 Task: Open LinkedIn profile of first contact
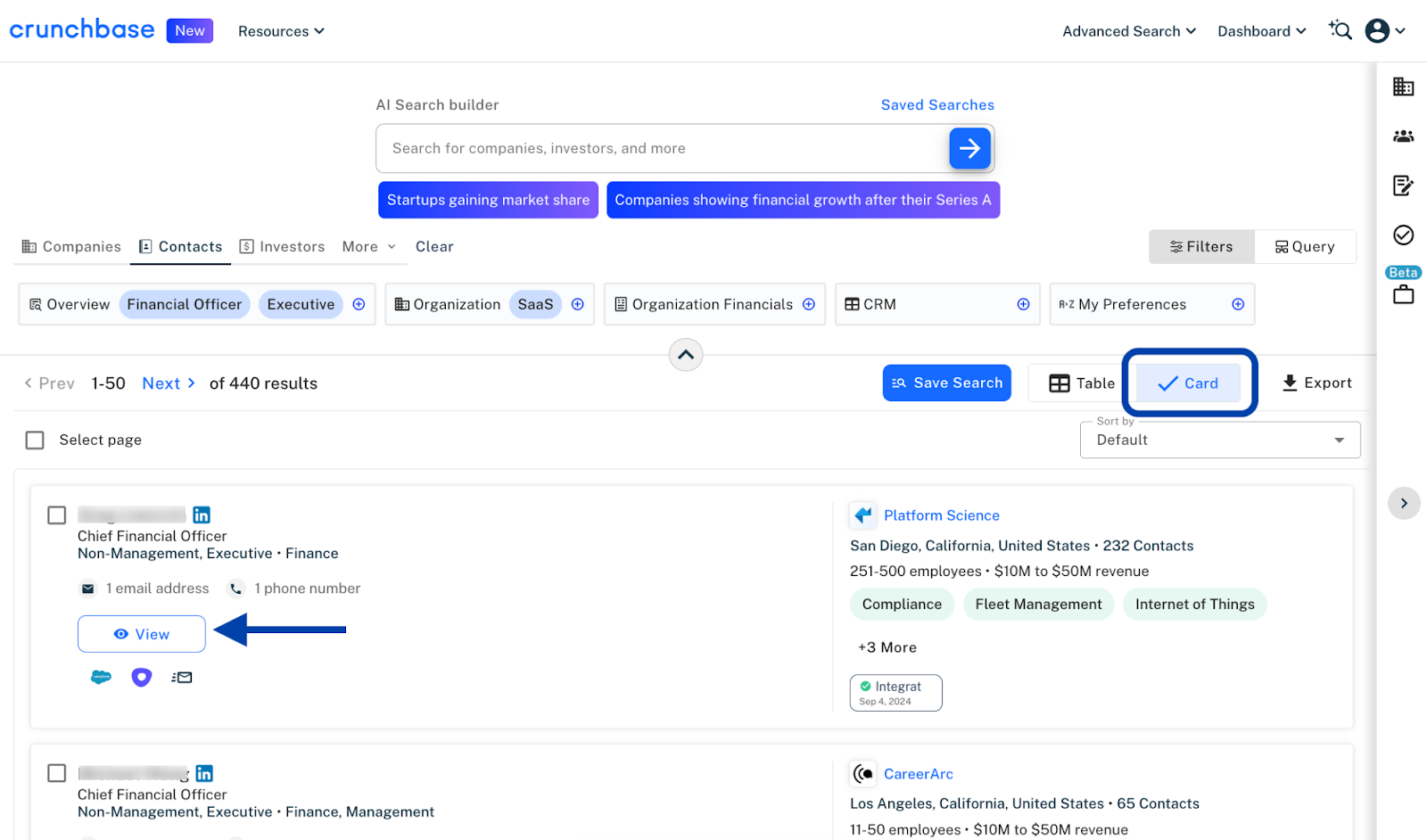point(202,515)
